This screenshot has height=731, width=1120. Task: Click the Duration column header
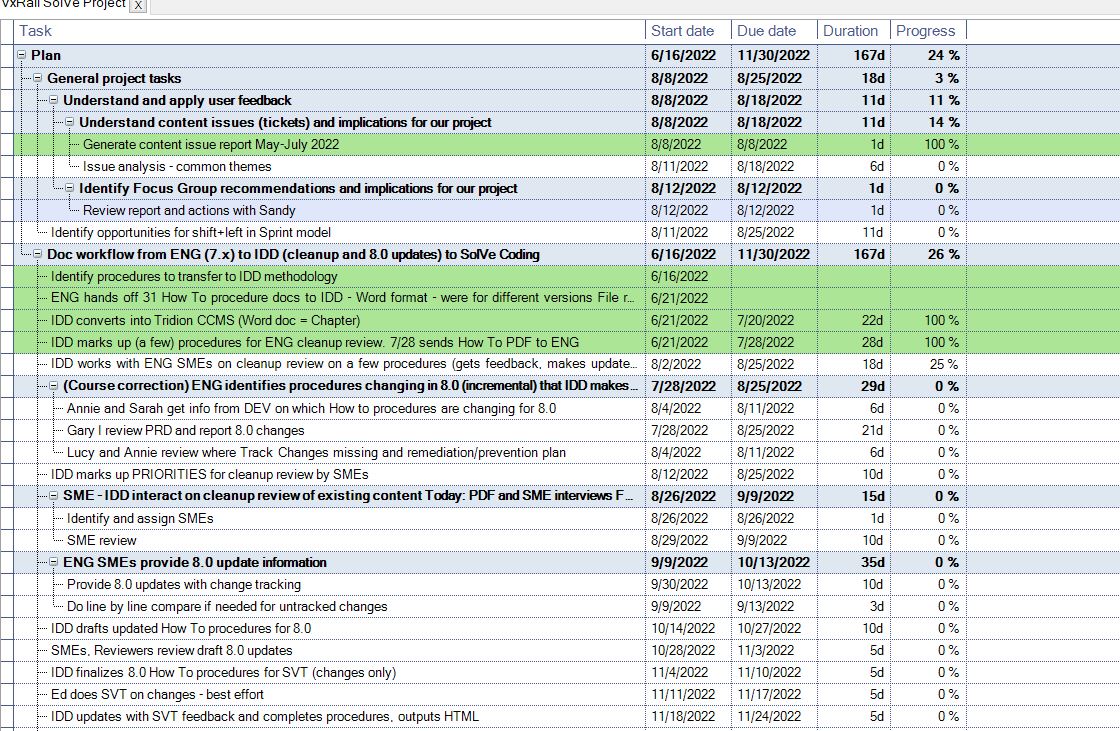click(850, 31)
